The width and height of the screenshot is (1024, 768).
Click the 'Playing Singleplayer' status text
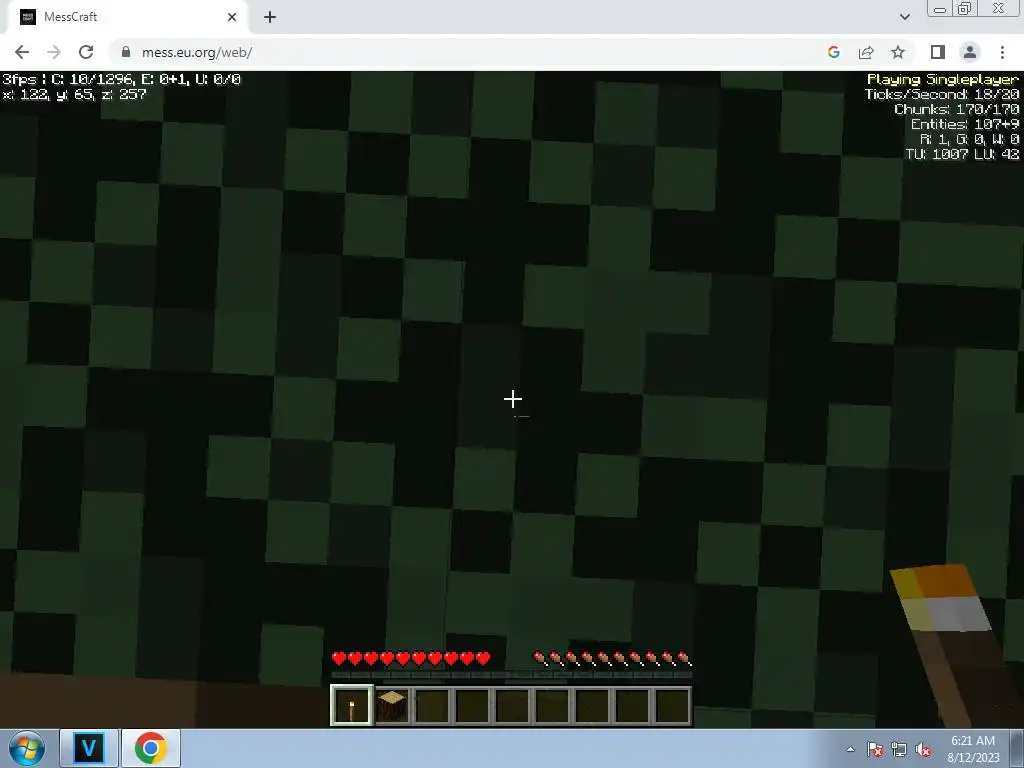point(942,80)
